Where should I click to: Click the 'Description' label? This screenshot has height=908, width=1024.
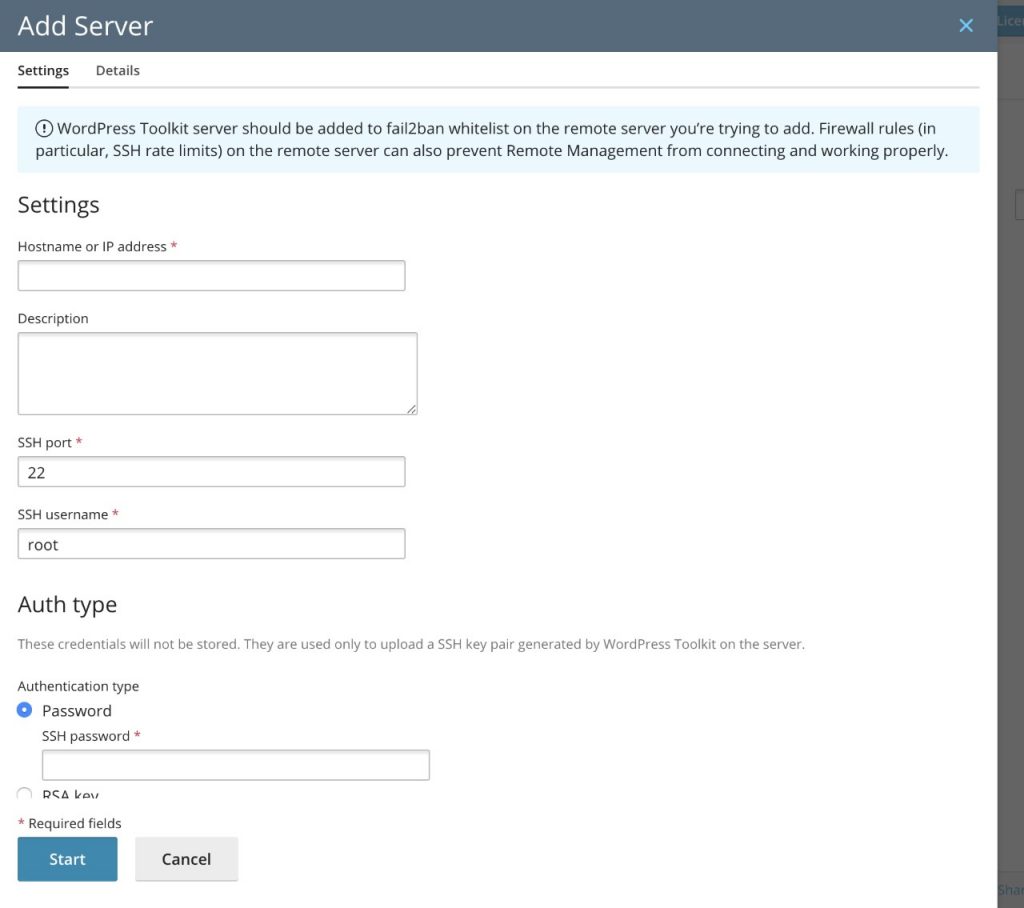53,318
